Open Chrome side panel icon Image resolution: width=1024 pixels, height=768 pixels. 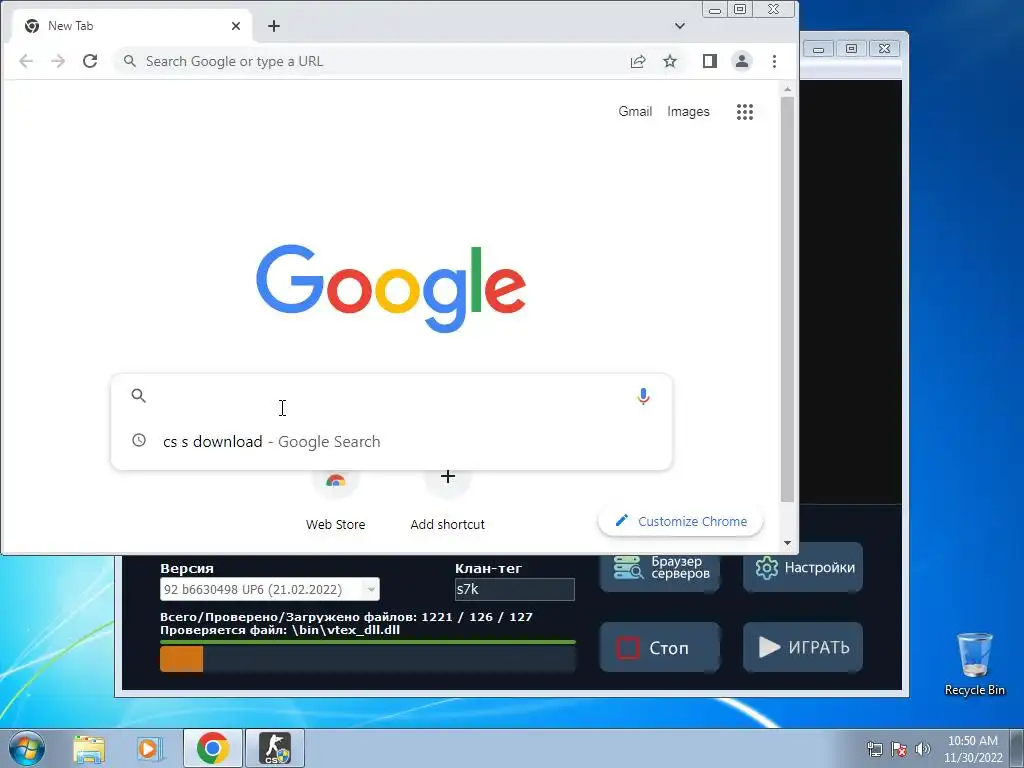pyautogui.click(x=710, y=61)
